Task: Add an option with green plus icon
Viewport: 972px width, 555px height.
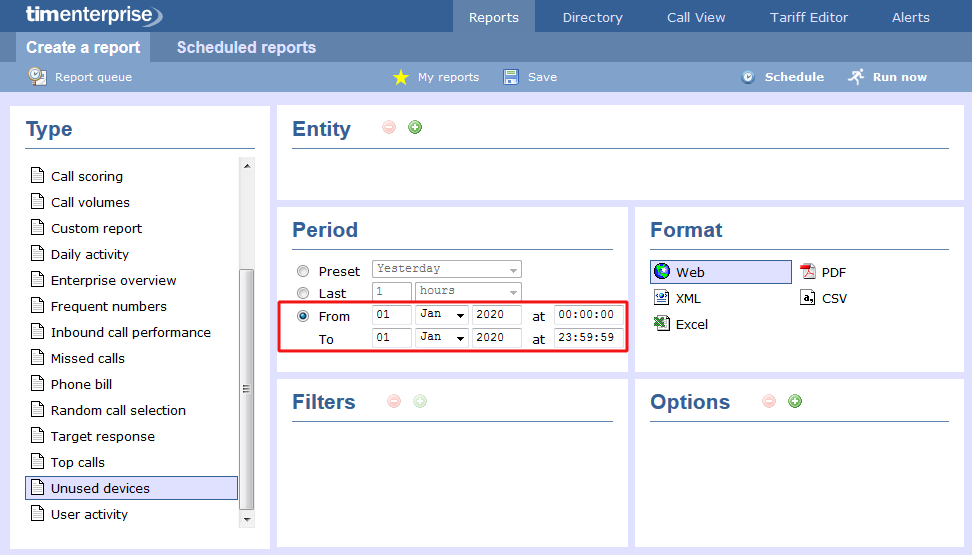Action: pos(795,401)
